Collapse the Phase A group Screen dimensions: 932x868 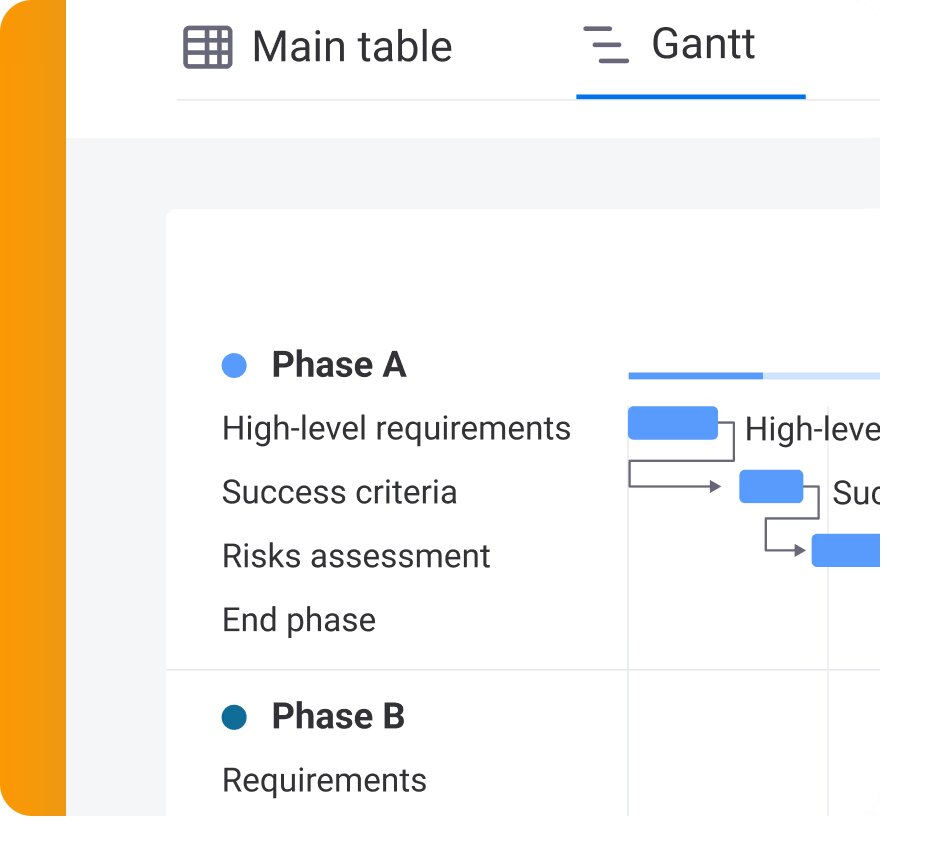click(x=340, y=365)
